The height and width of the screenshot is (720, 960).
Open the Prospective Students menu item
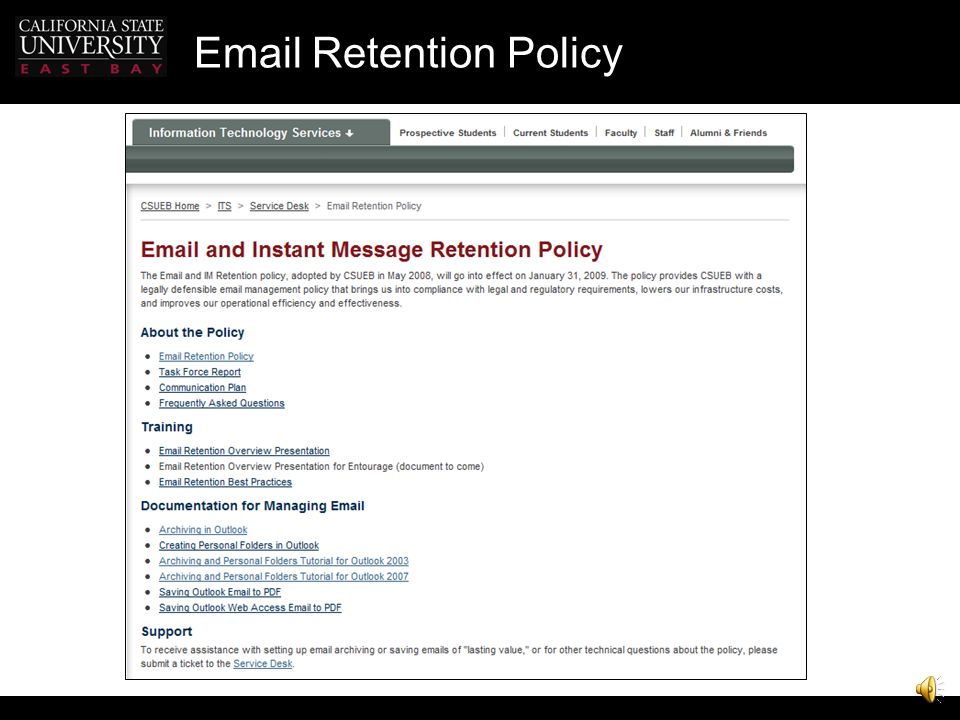448,133
